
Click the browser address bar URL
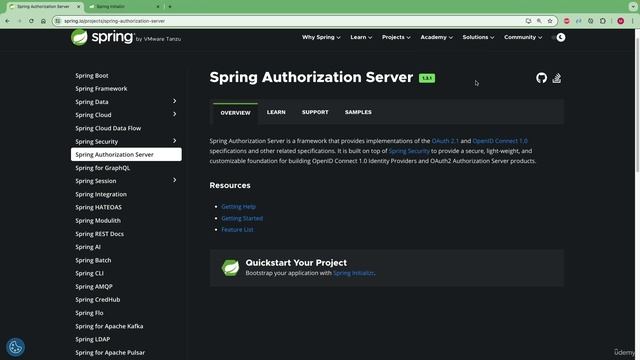[114, 21]
